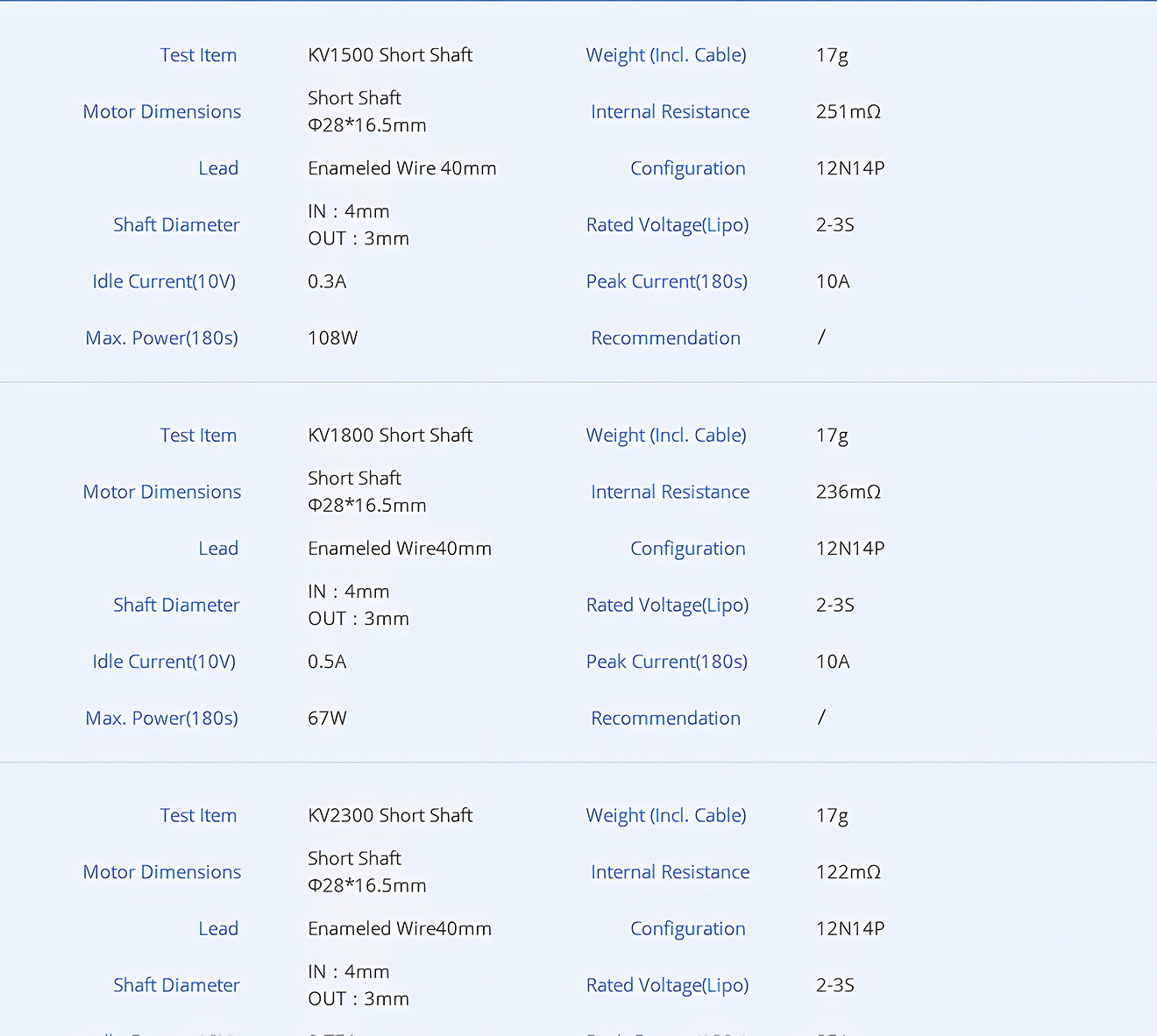This screenshot has height=1036, width=1157.
Task: Select the 251mΩ internal resistance value
Action: [x=848, y=112]
